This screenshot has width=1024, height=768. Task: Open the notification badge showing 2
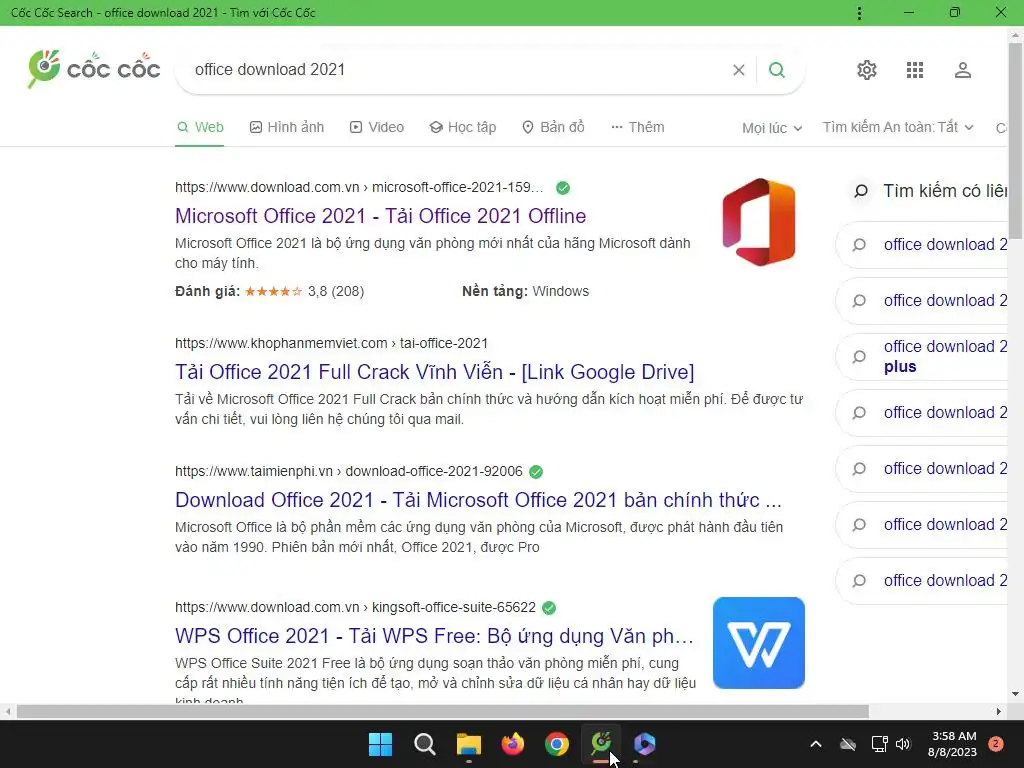pyautogui.click(x=996, y=744)
